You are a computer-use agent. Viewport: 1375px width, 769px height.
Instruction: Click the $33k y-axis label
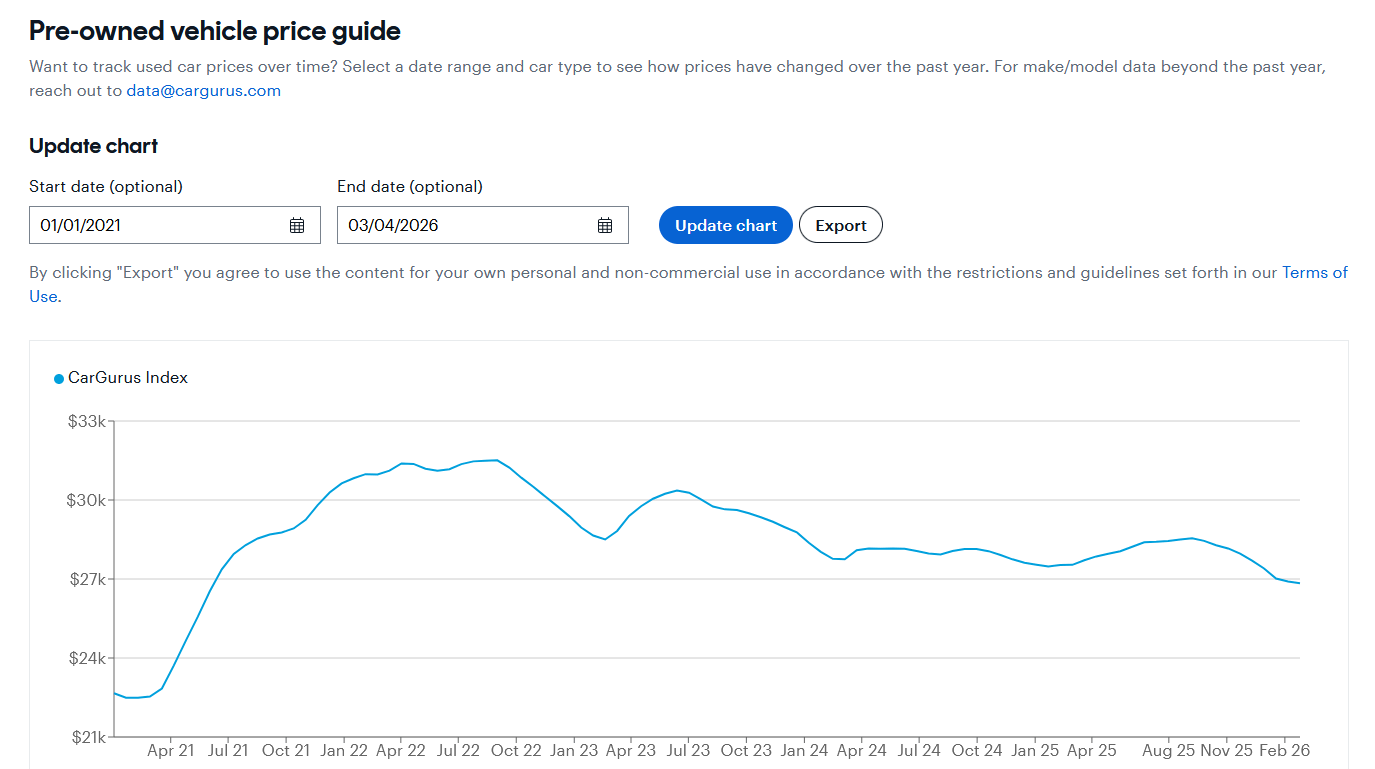click(86, 421)
